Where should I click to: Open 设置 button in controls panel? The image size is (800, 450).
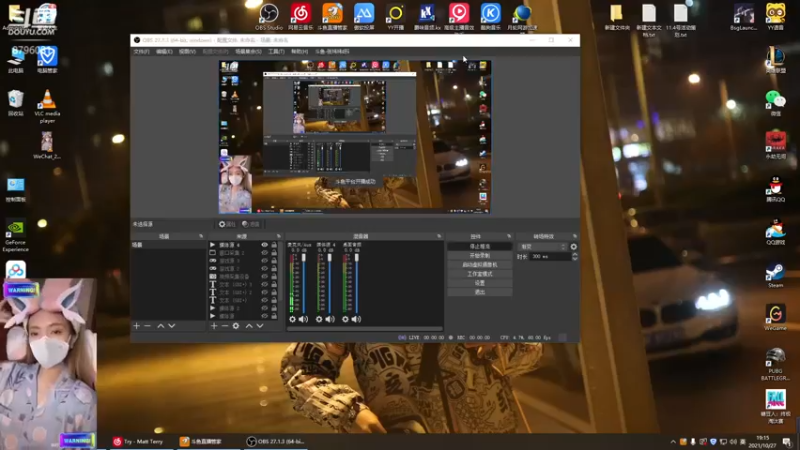pos(480,283)
